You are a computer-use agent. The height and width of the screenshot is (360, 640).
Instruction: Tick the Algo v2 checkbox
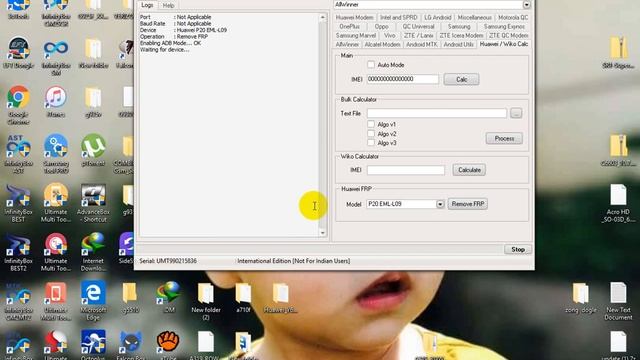pos(371,133)
